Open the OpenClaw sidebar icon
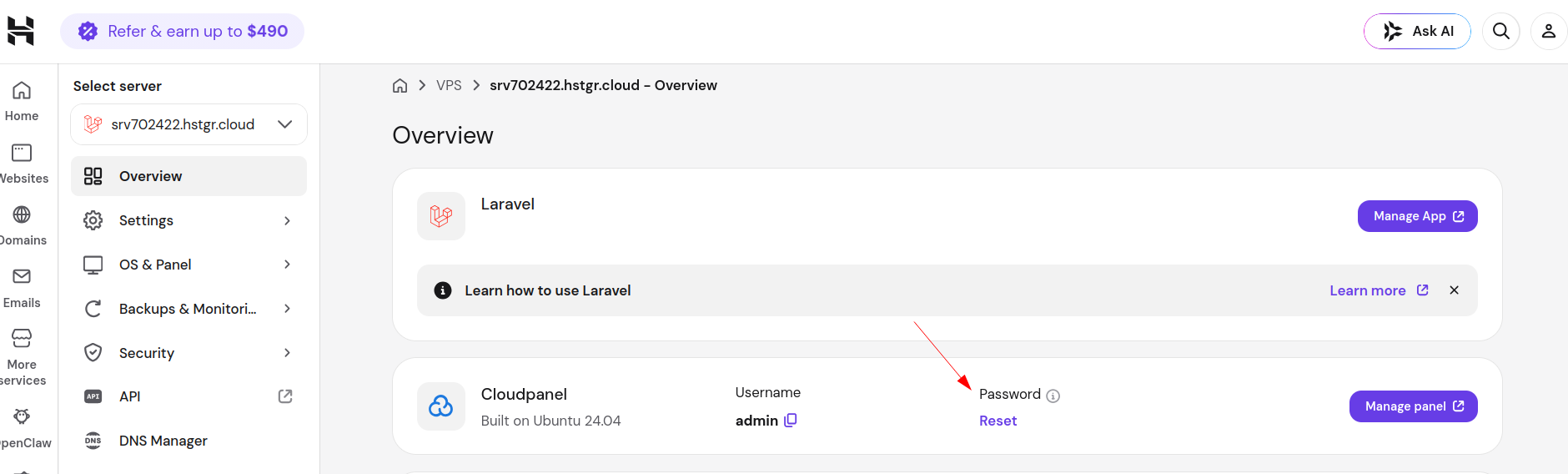Screen dimensions: 1568x474 click(22, 416)
